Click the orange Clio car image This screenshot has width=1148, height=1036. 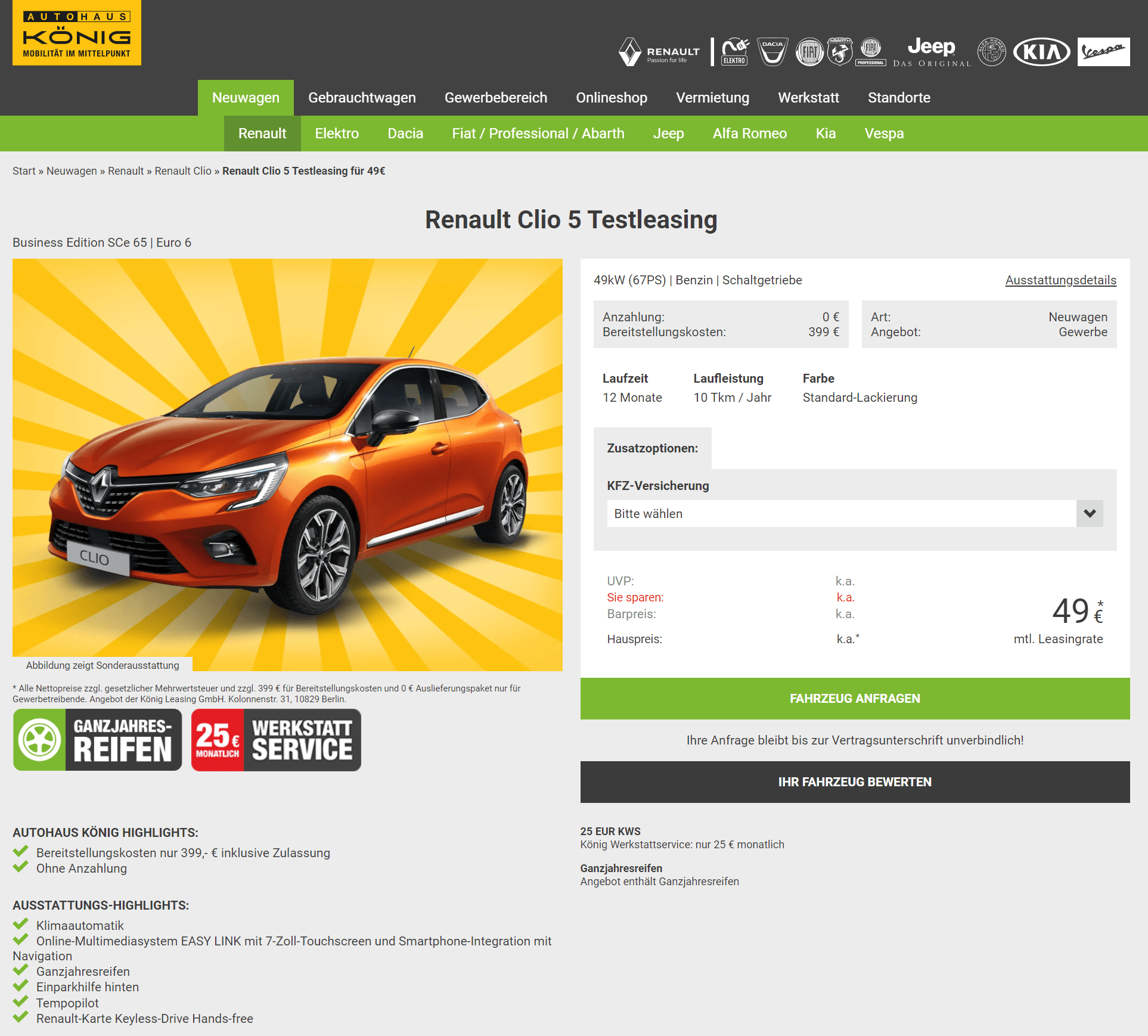point(287,465)
